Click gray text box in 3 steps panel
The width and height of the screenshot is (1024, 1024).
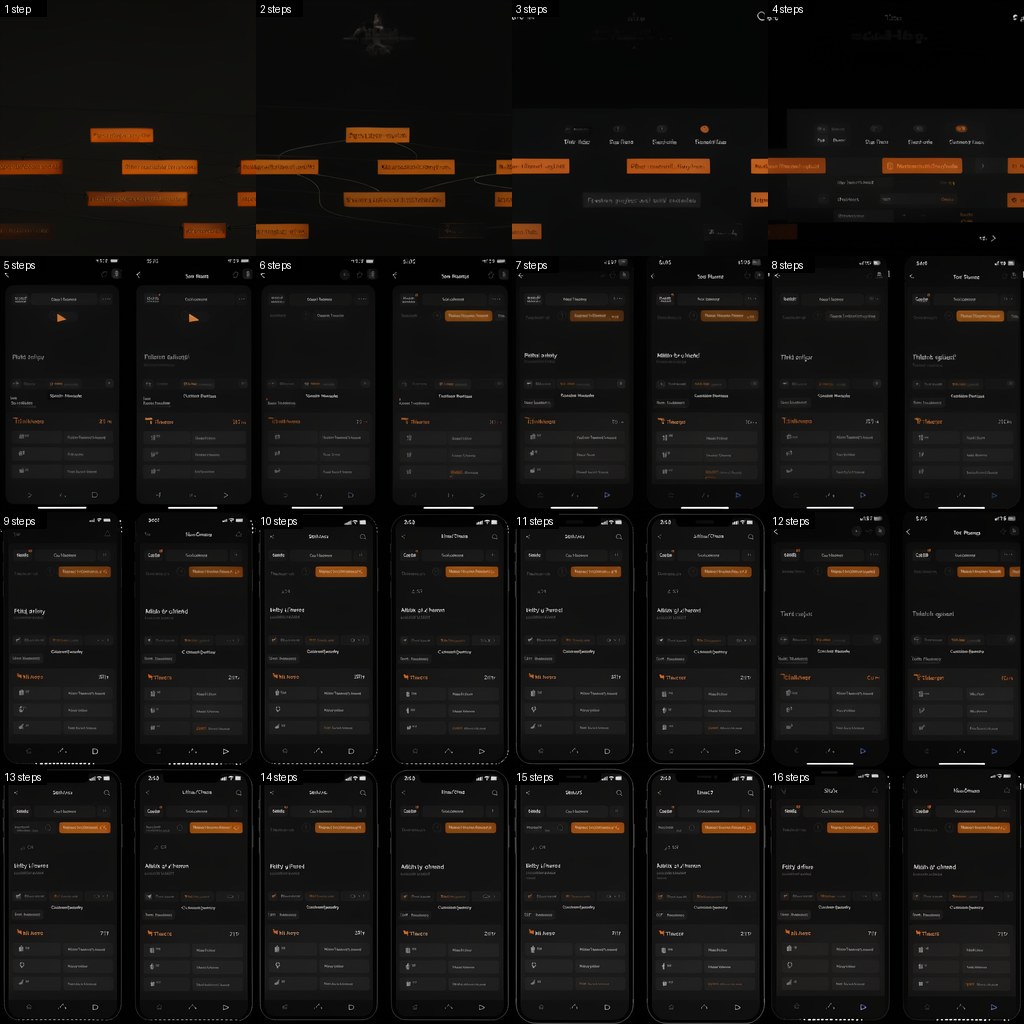pyautogui.click(x=641, y=200)
